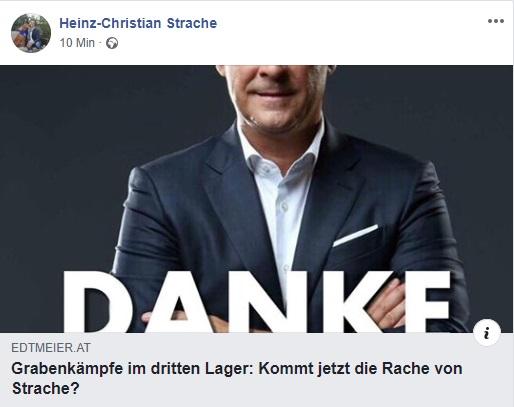Click the word 'Strache?' ending the headline

coord(46,388)
